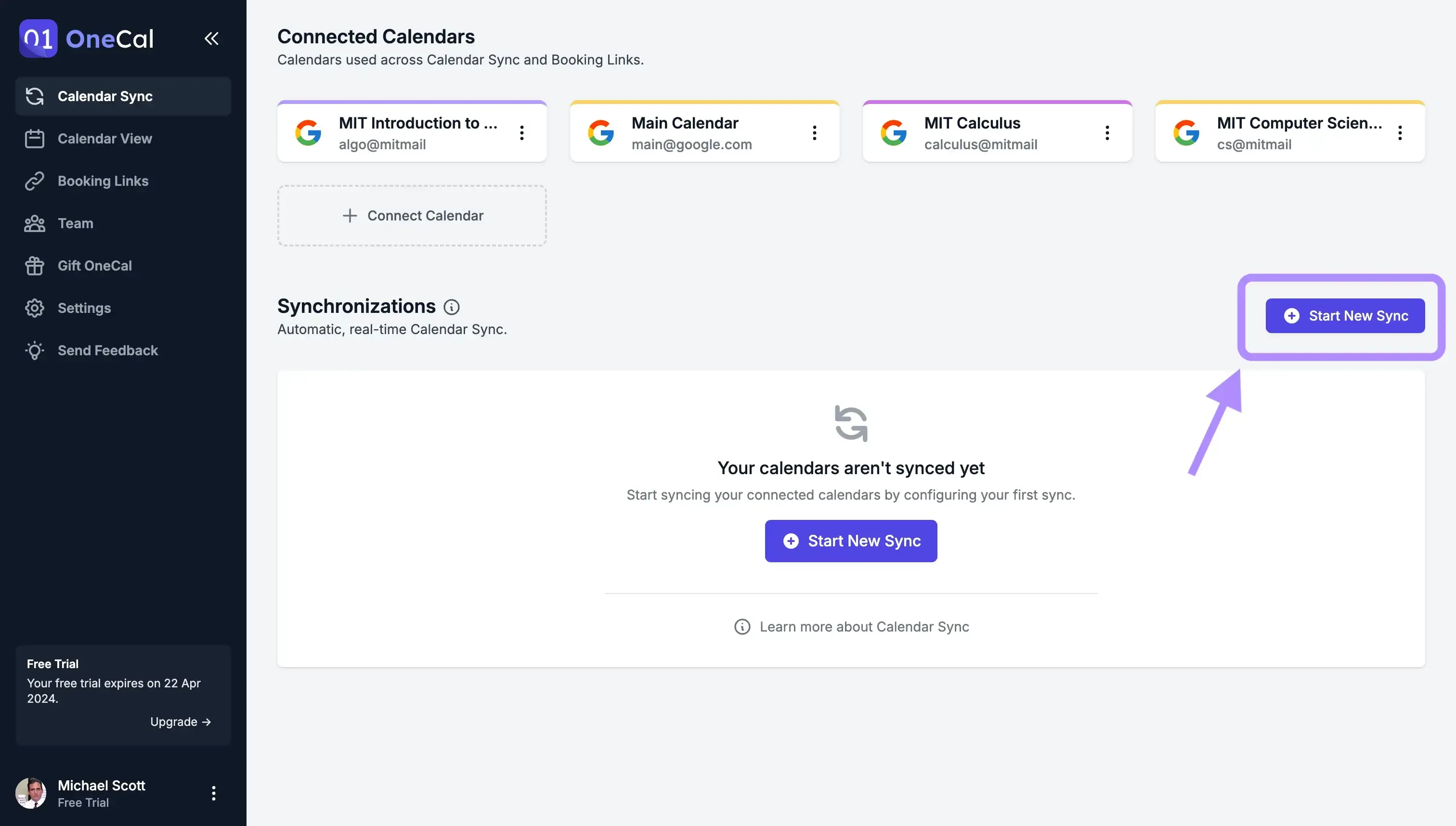Open the options menu for MIT Computer Science calendar
Image resolution: width=1456 pixels, height=826 pixels.
click(x=1400, y=132)
